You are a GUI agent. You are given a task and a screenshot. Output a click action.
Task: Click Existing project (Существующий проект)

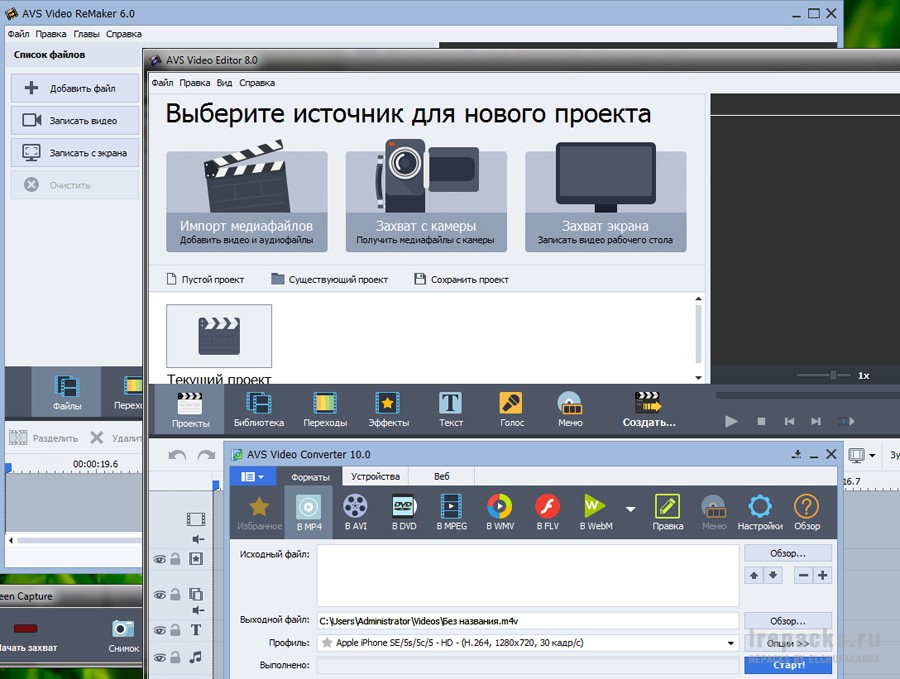click(329, 280)
